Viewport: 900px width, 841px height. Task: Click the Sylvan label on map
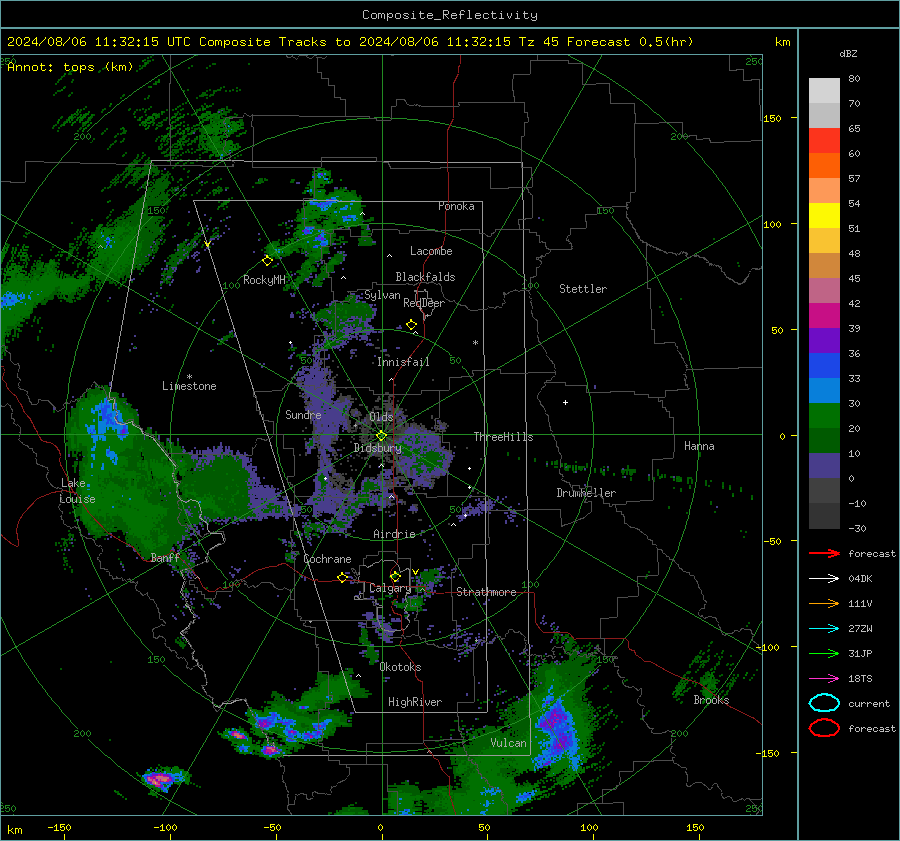tap(382, 295)
